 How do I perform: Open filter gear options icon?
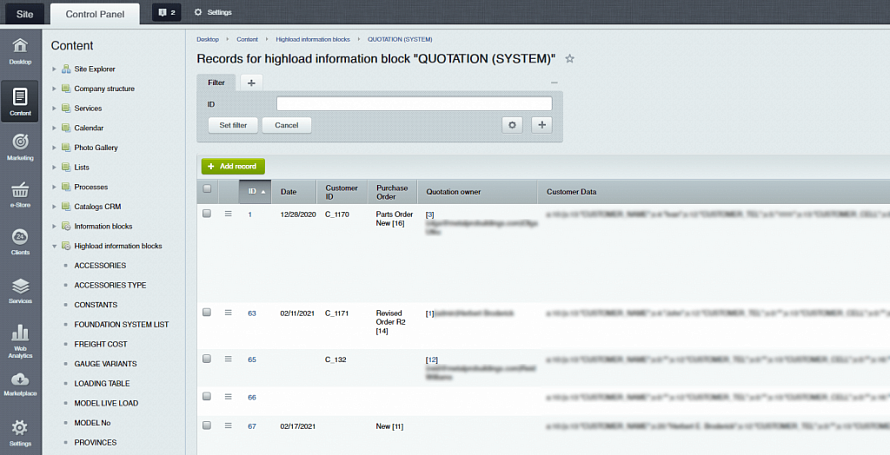(513, 125)
